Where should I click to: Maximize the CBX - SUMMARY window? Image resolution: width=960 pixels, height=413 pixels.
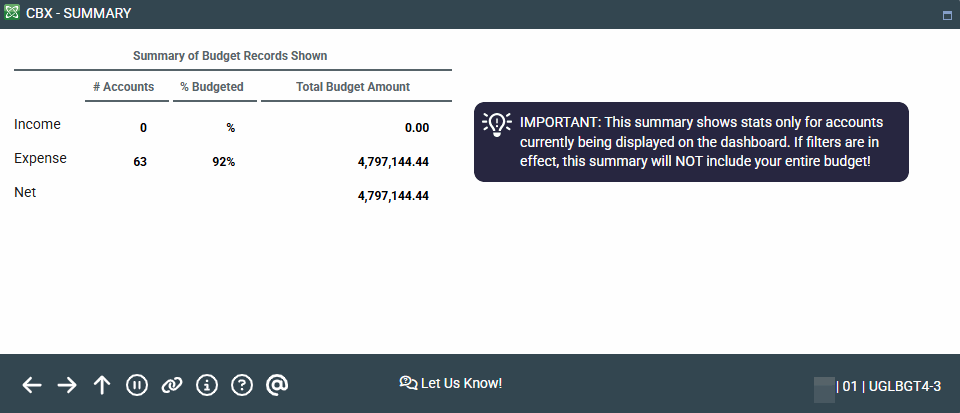tap(947, 15)
